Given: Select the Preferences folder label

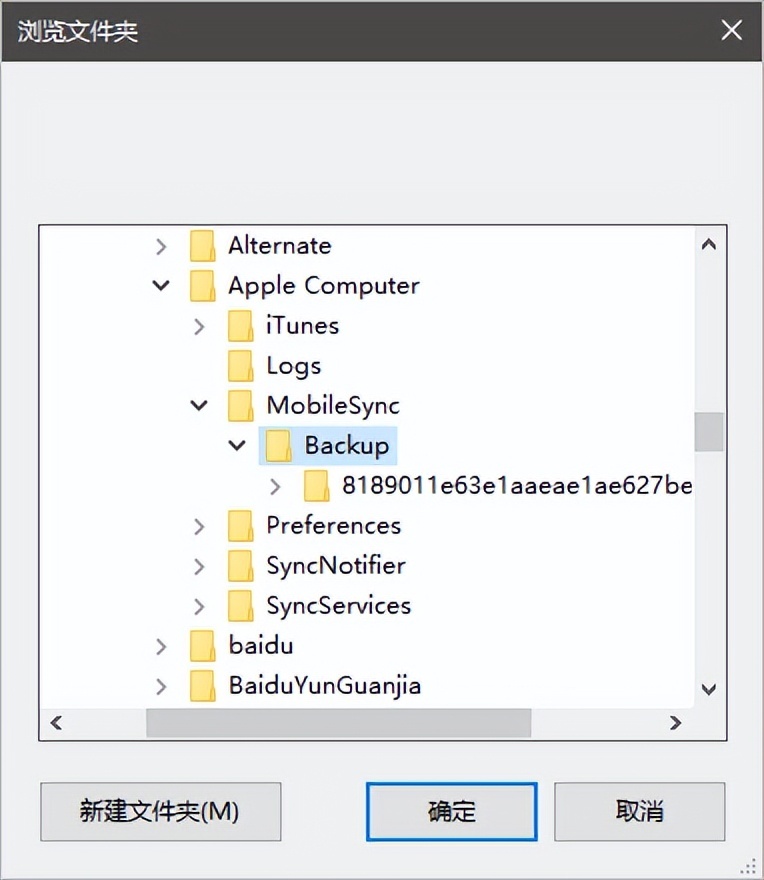Looking at the screenshot, I should 333,526.
